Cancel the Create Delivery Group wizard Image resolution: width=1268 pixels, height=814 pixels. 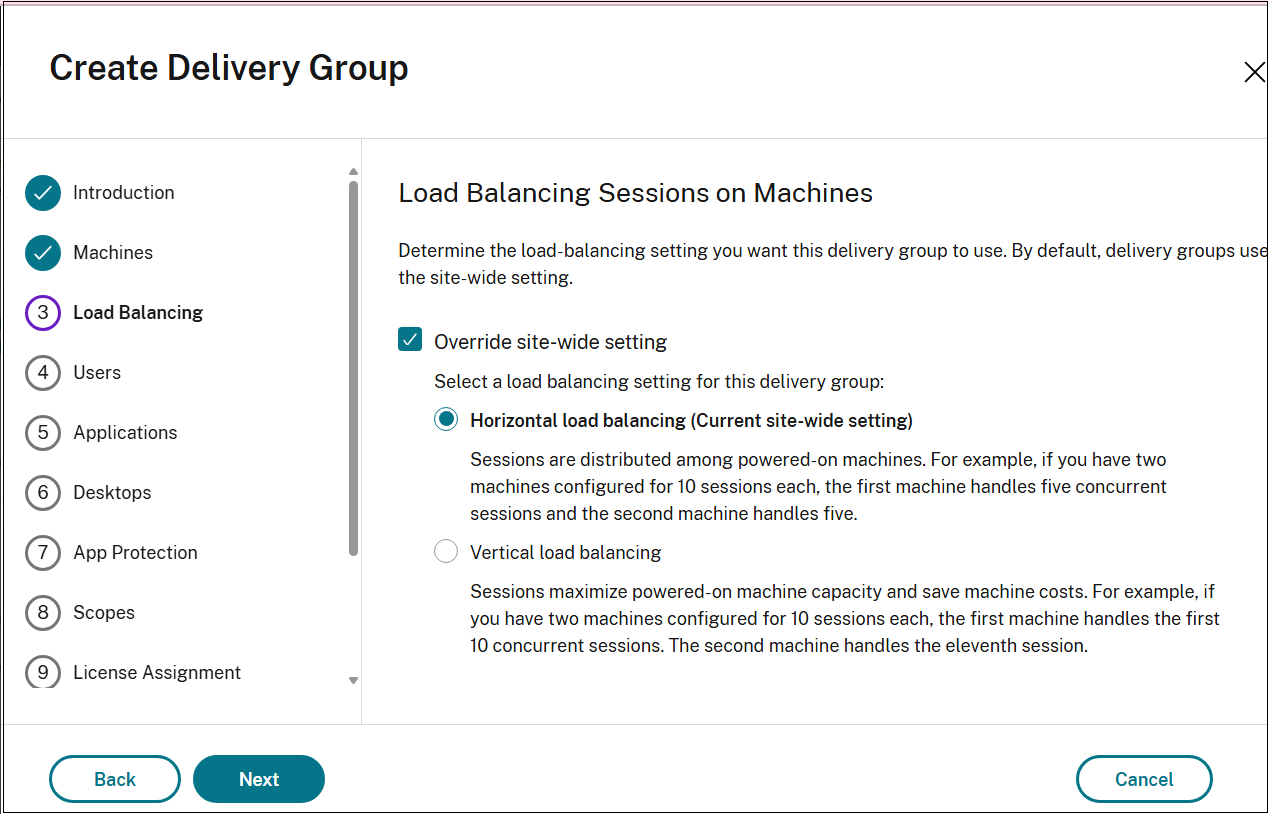tap(1144, 779)
